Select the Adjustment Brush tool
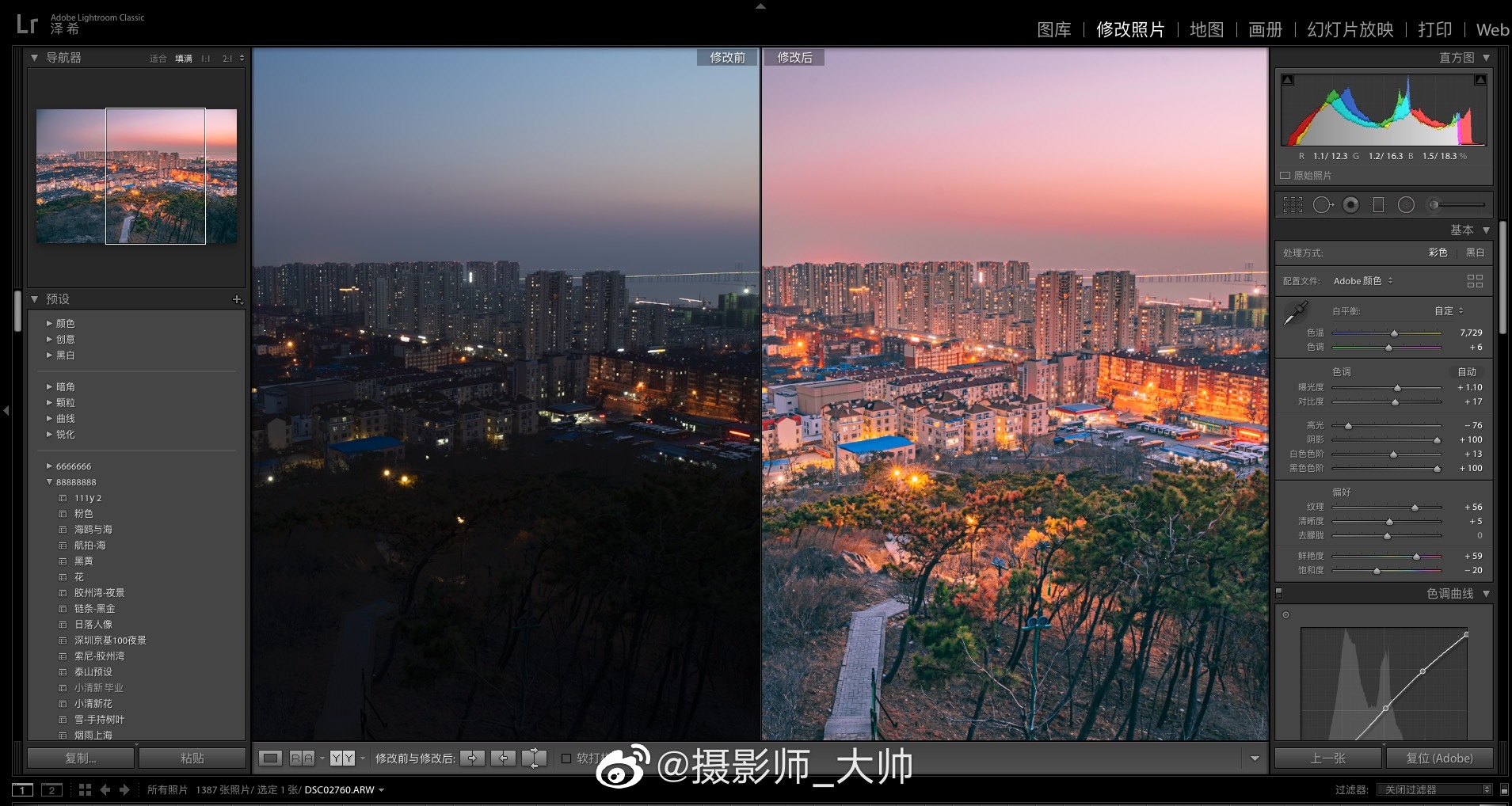Screen dimensions: 1512x806 [1434, 205]
